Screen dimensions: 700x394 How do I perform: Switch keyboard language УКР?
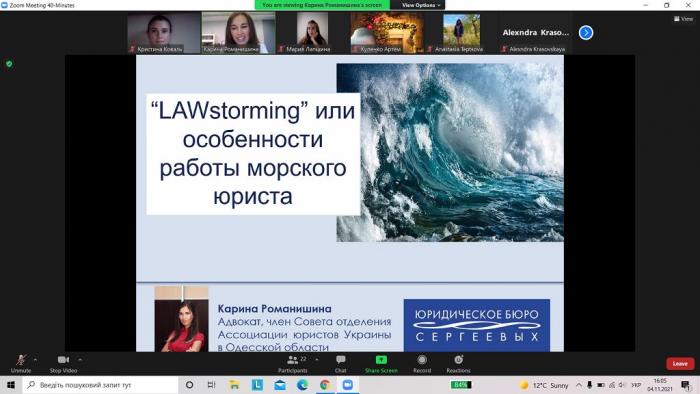pyautogui.click(x=636, y=385)
